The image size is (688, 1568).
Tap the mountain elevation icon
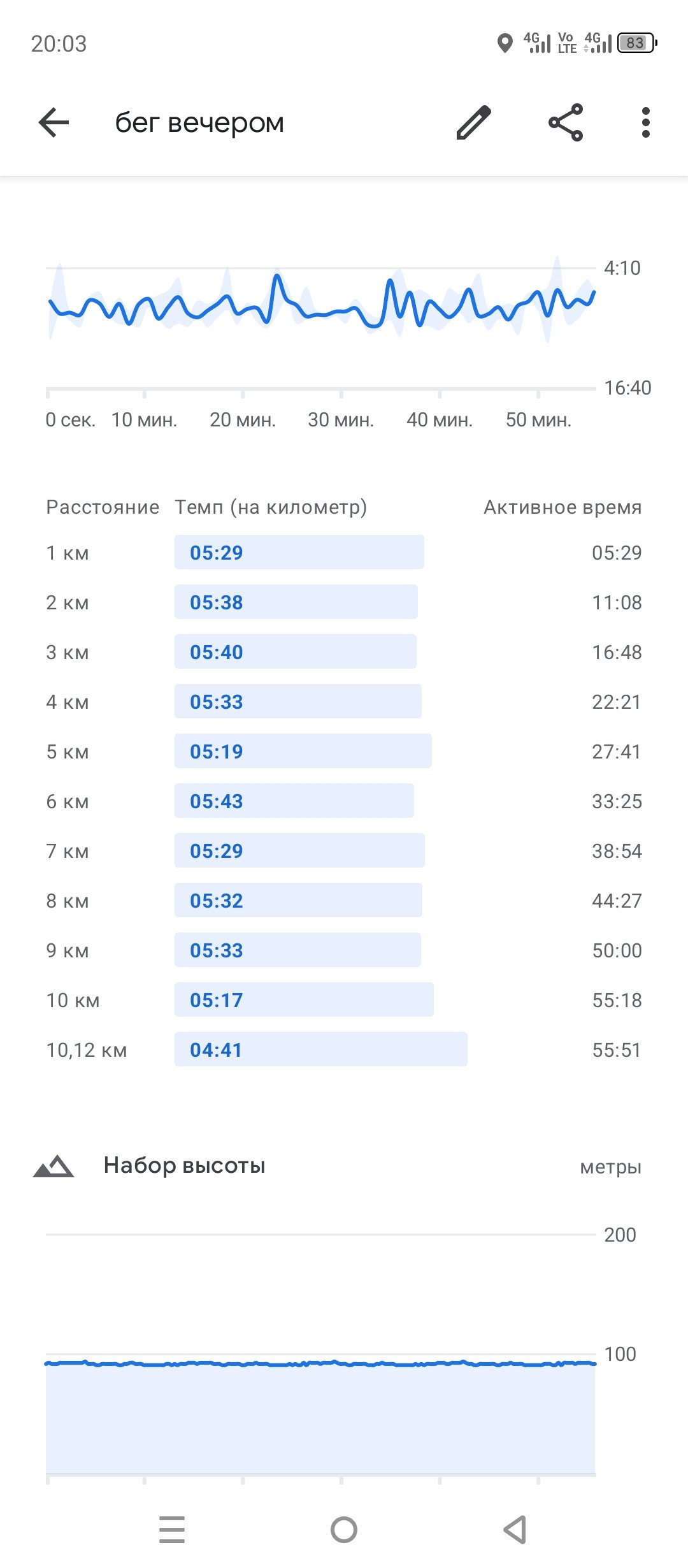tap(54, 1166)
